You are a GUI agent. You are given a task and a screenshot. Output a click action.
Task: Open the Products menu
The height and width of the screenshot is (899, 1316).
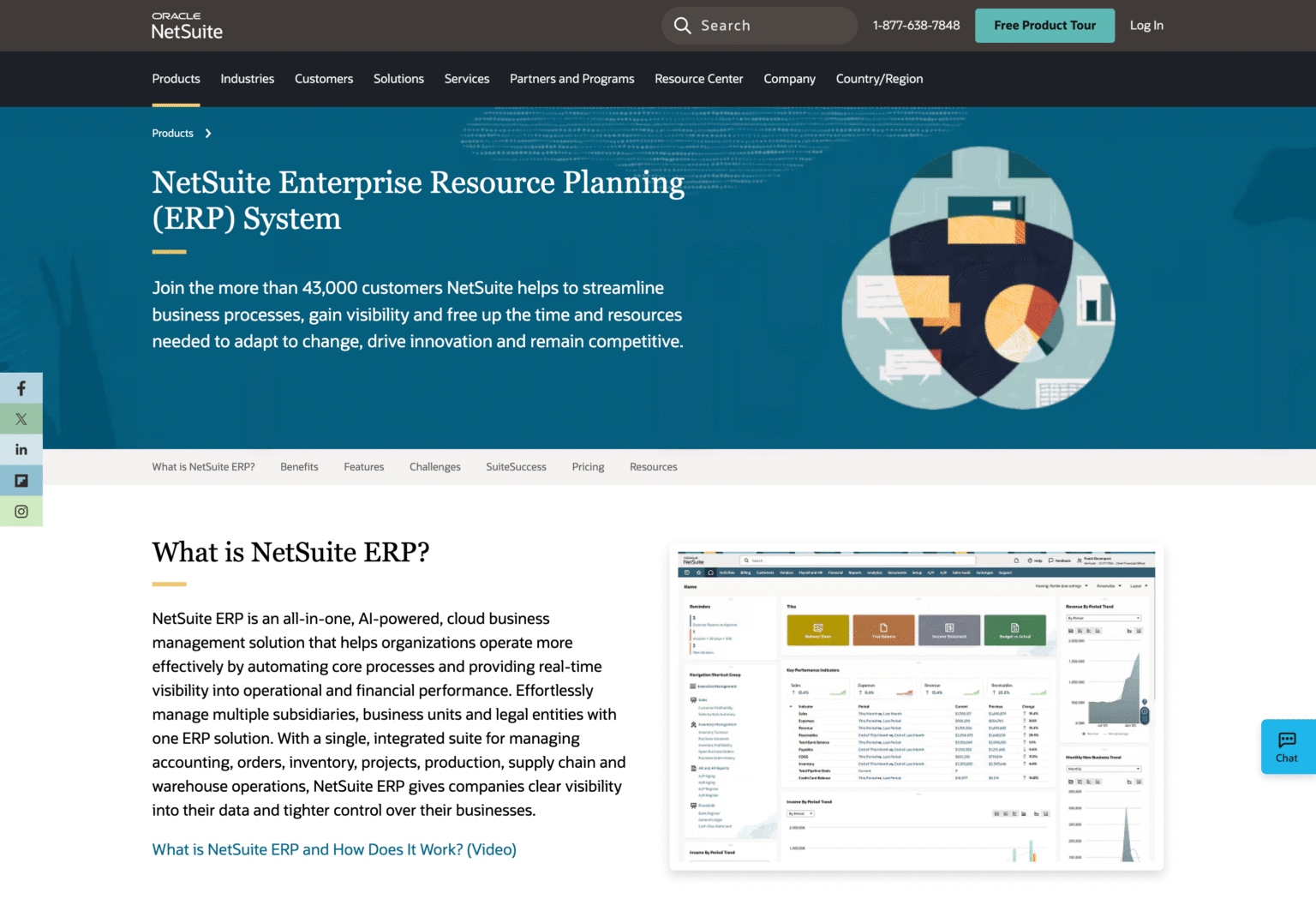click(176, 79)
